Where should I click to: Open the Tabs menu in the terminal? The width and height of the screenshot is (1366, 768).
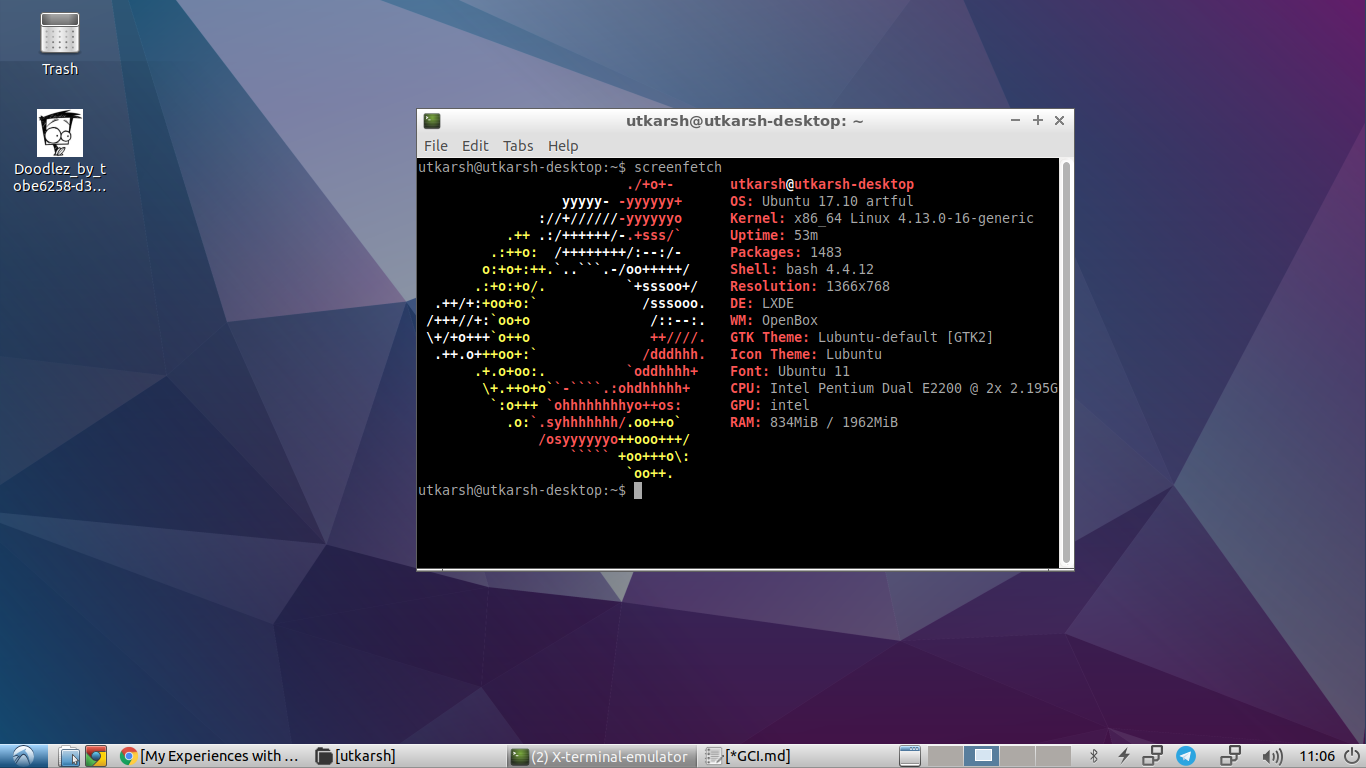(x=518, y=146)
